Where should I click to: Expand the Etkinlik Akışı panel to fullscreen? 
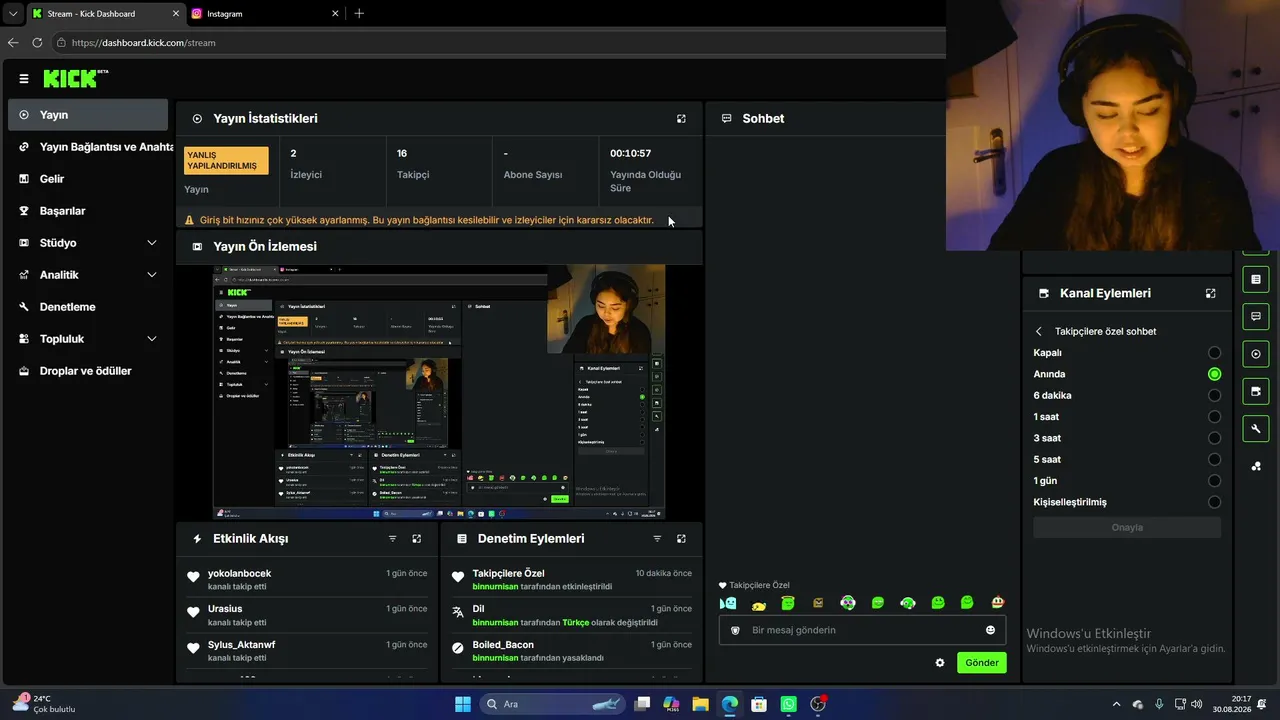point(417,539)
